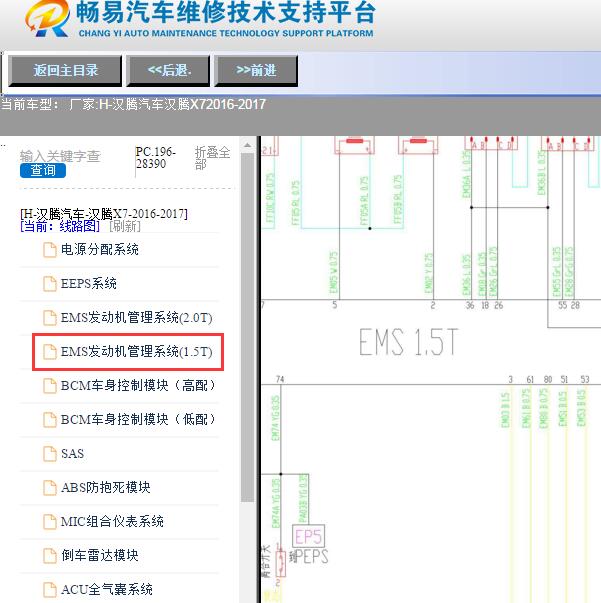Click document icon beside ACU安全气囊系统
This screenshot has width=601, height=603.
(x=50, y=589)
